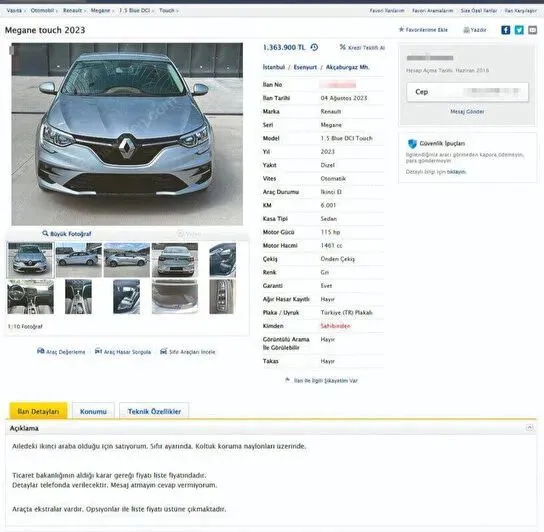Add listing to favorites star icon
This screenshot has height=532, width=544.
pos(401,29)
